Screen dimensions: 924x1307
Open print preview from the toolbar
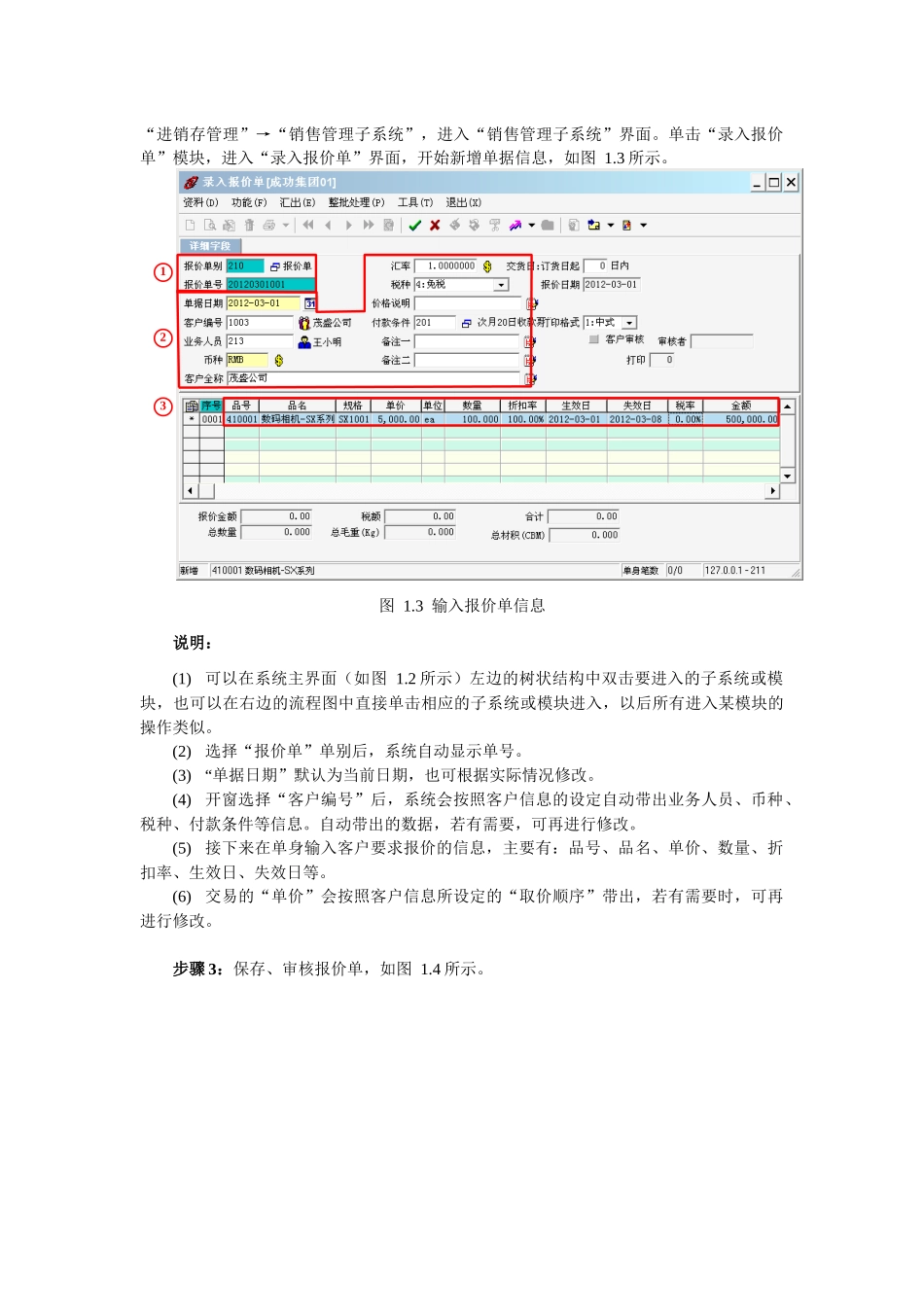point(209,225)
